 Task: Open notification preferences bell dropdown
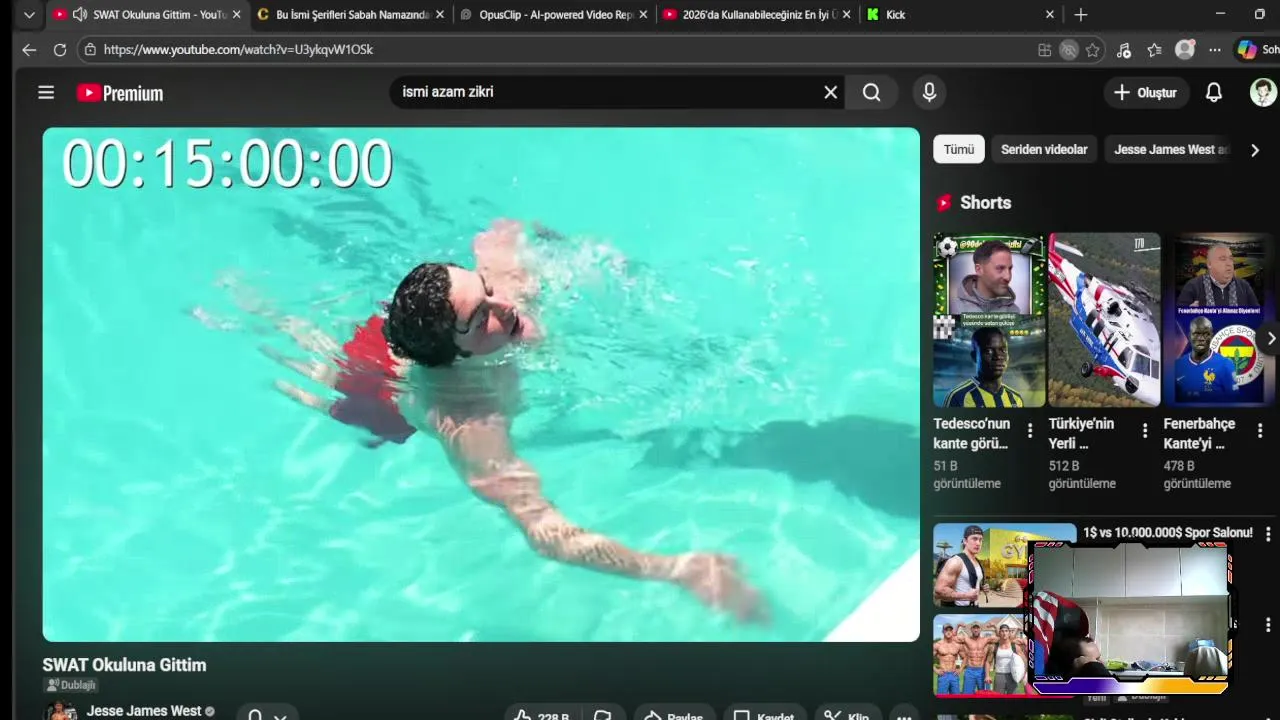tap(267, 715)
